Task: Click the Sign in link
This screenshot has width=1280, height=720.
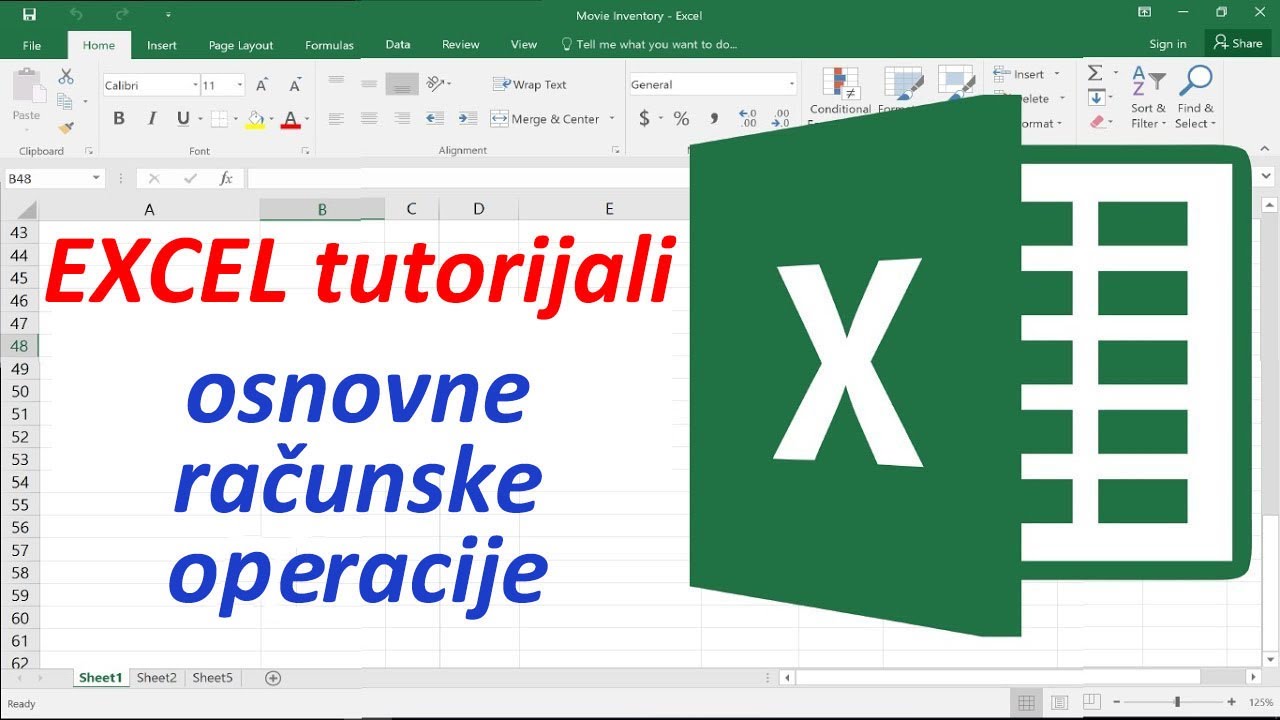Action: [1168, 44]
